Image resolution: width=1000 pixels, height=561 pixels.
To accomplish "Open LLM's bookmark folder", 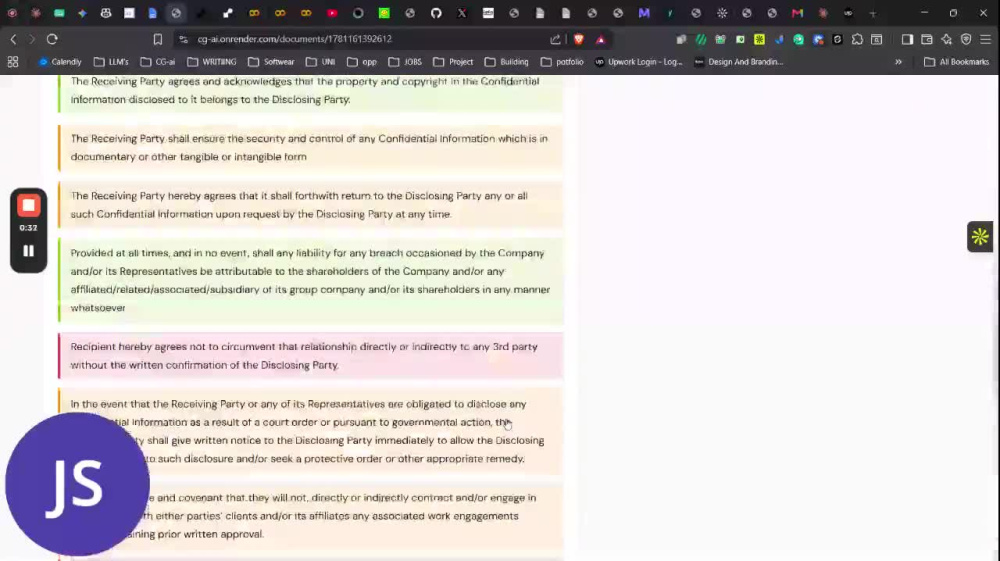I will [111, 62].
